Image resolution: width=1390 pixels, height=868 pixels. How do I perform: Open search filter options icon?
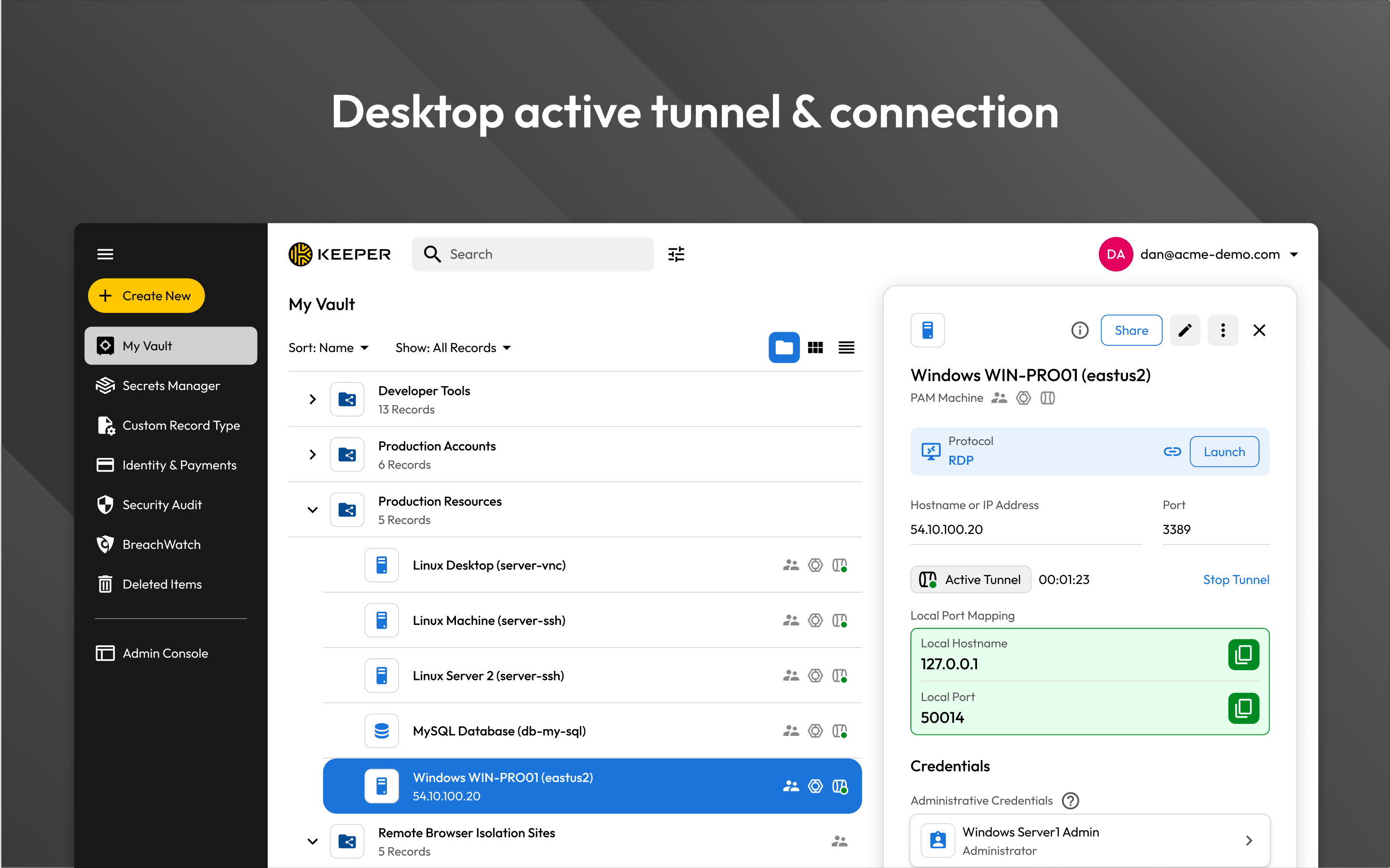676,254
